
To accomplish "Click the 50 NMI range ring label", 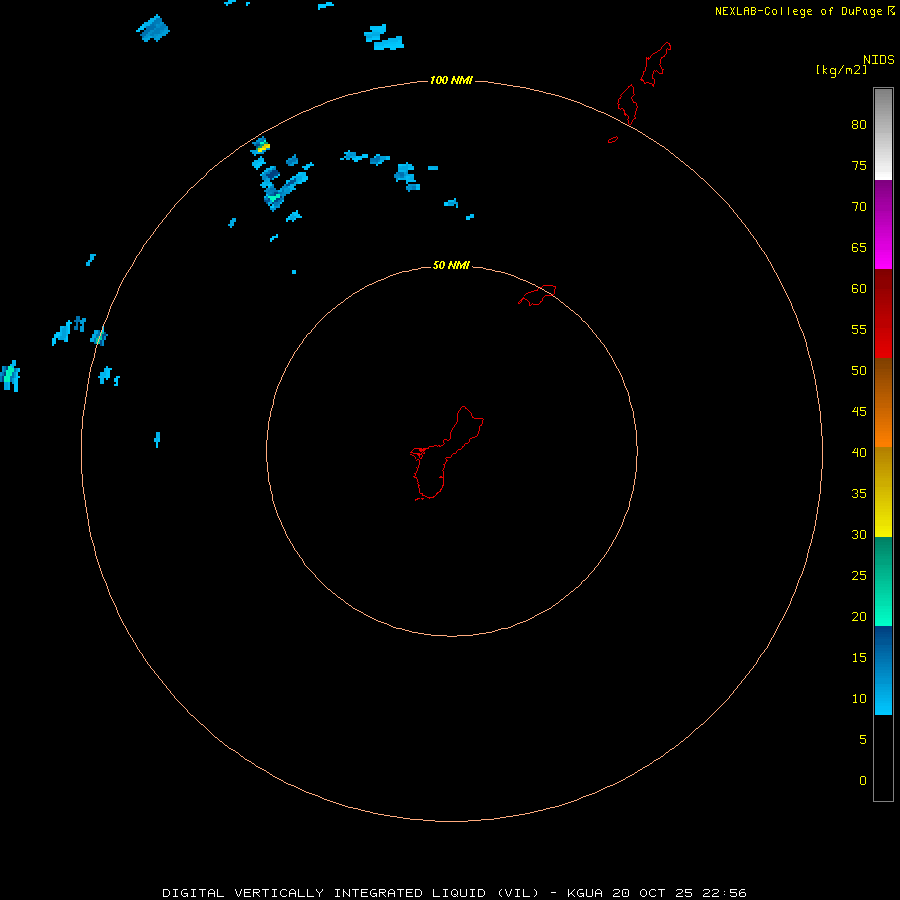I will [451, 265].
